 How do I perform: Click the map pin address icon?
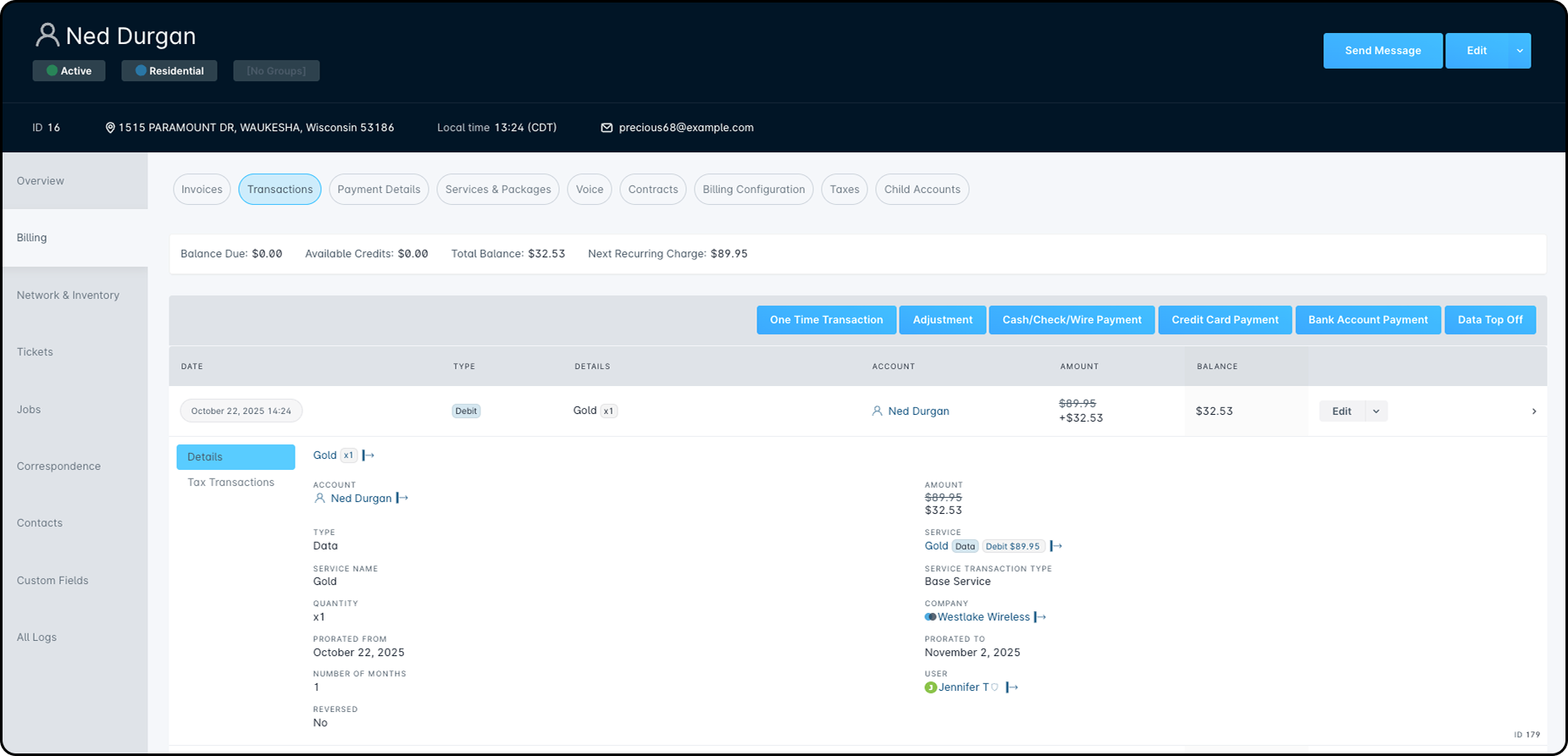110,128
